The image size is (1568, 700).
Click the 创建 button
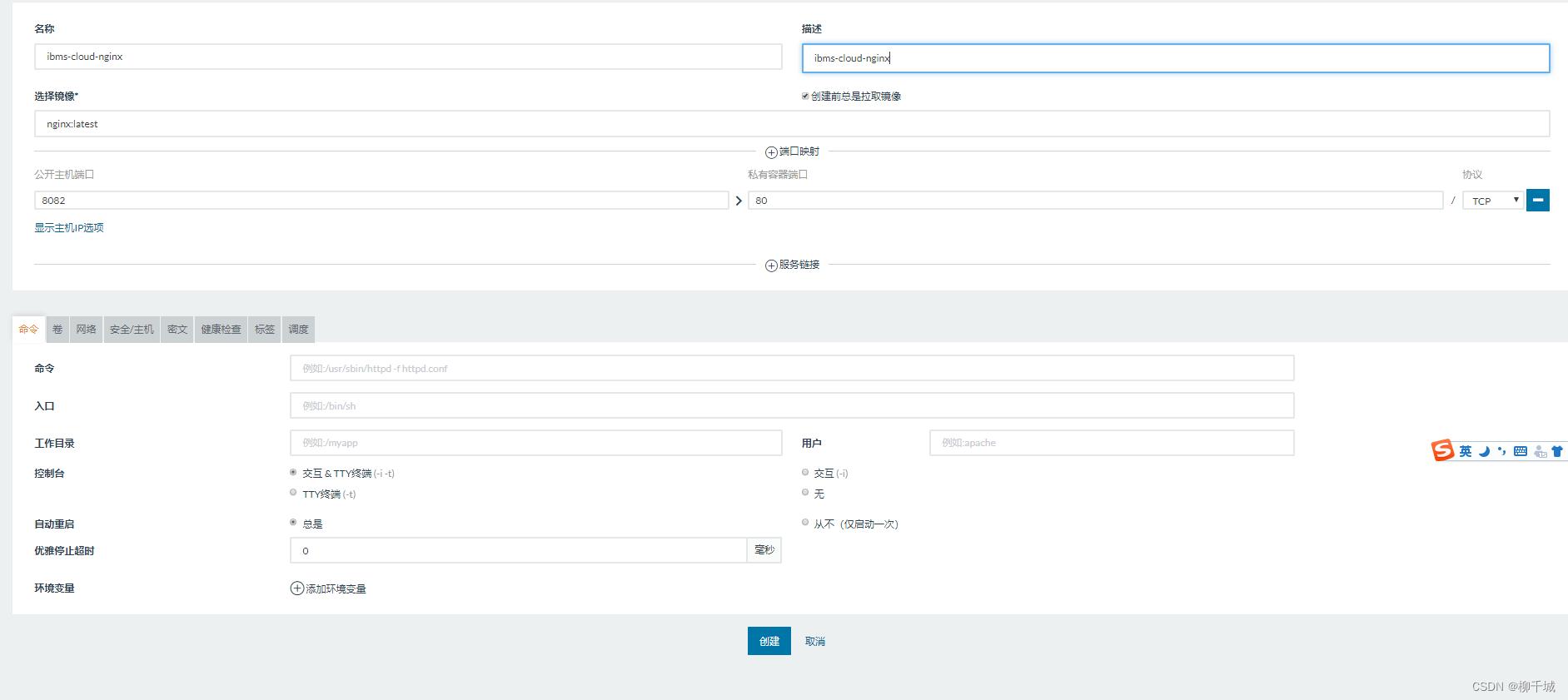[x=769, y=641]
